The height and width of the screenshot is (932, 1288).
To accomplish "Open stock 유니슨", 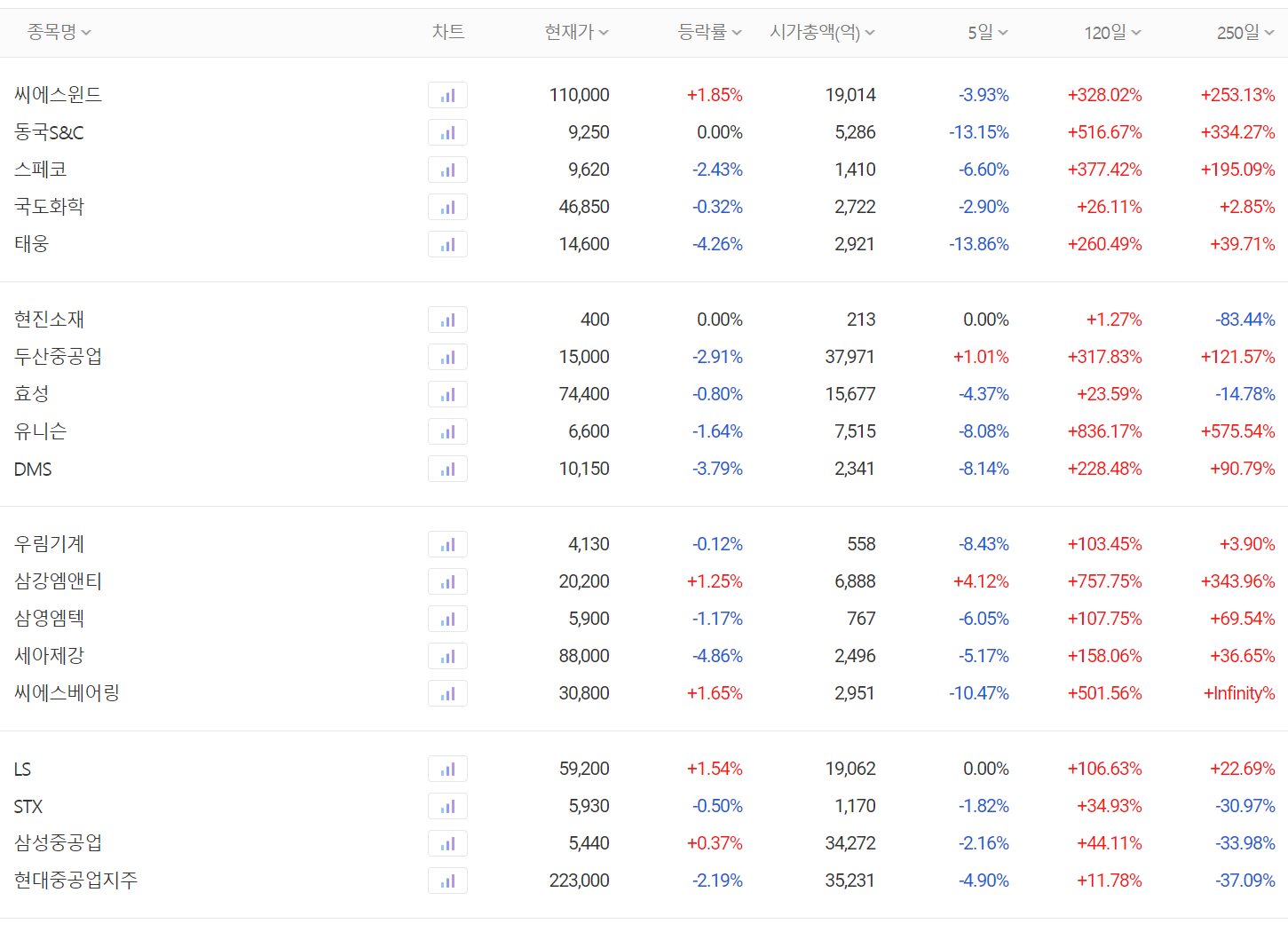I will [x=40, y=430].
